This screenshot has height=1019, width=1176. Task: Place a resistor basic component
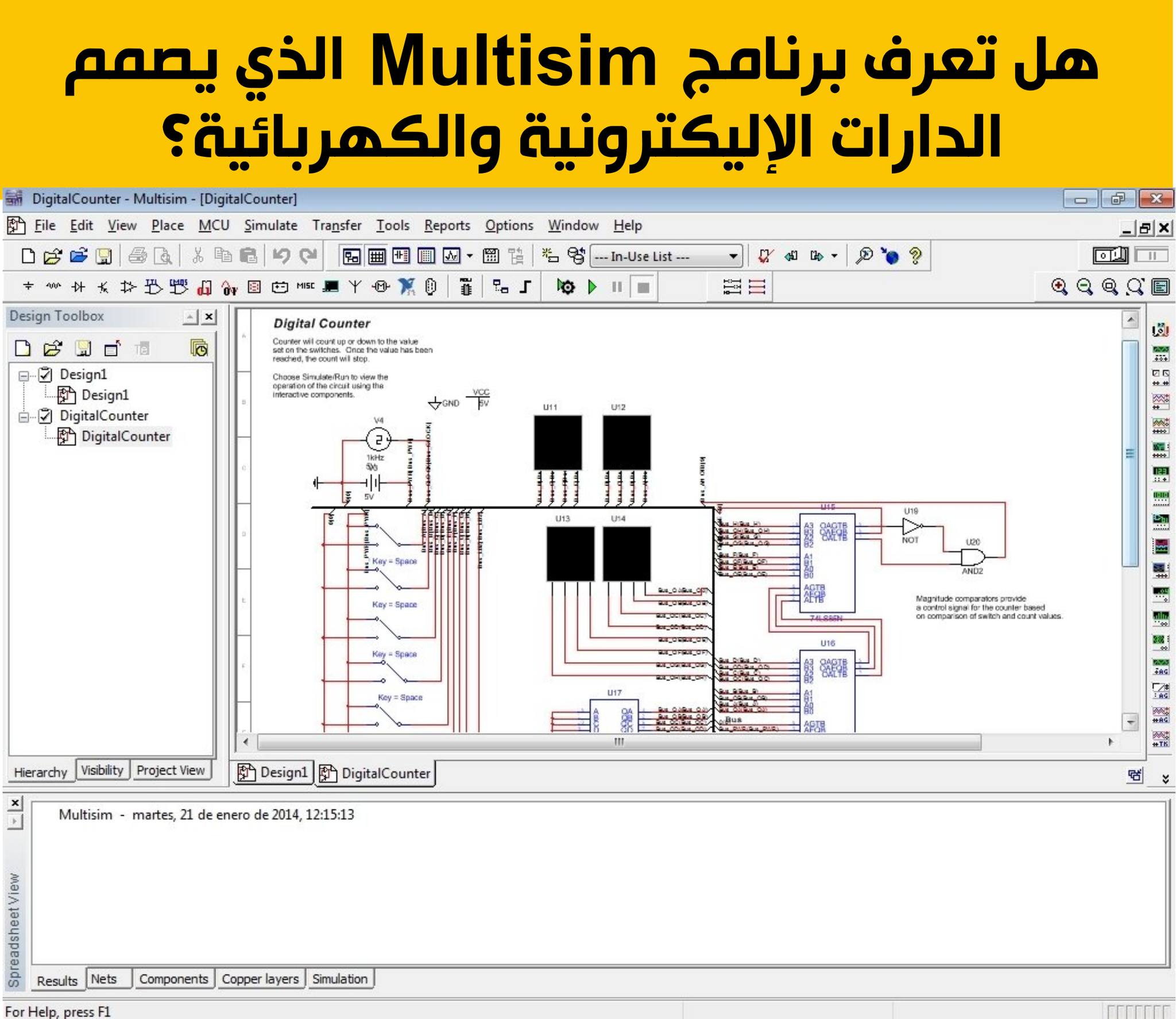(x=53, y=287)
